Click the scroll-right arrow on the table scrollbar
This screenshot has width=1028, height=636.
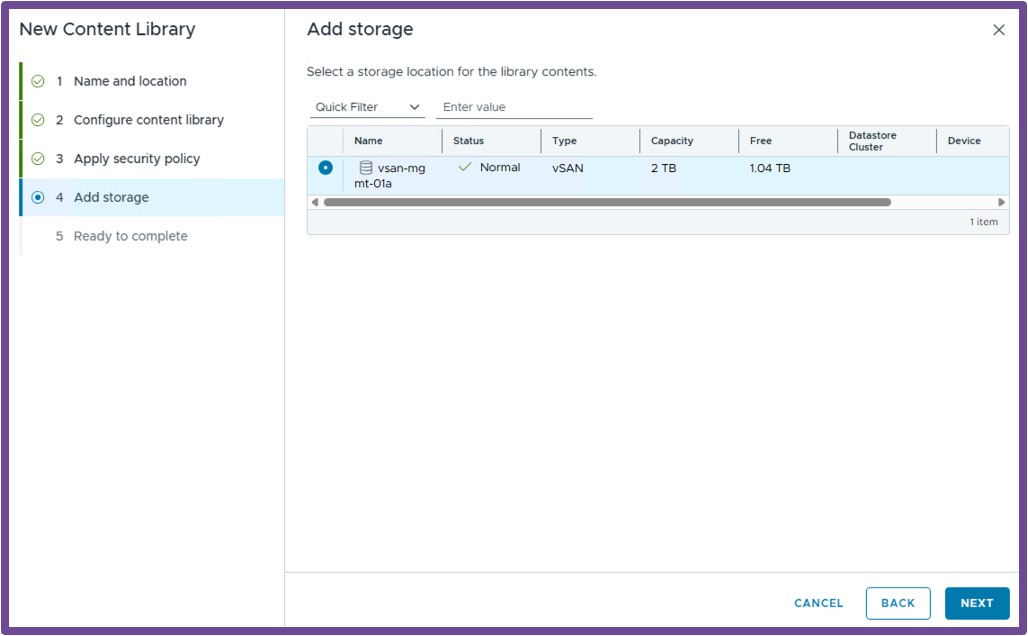coord(1001,202)
